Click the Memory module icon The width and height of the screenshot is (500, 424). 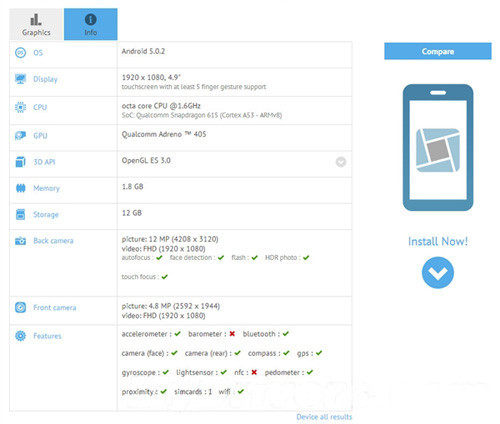(x=20, y=188)
